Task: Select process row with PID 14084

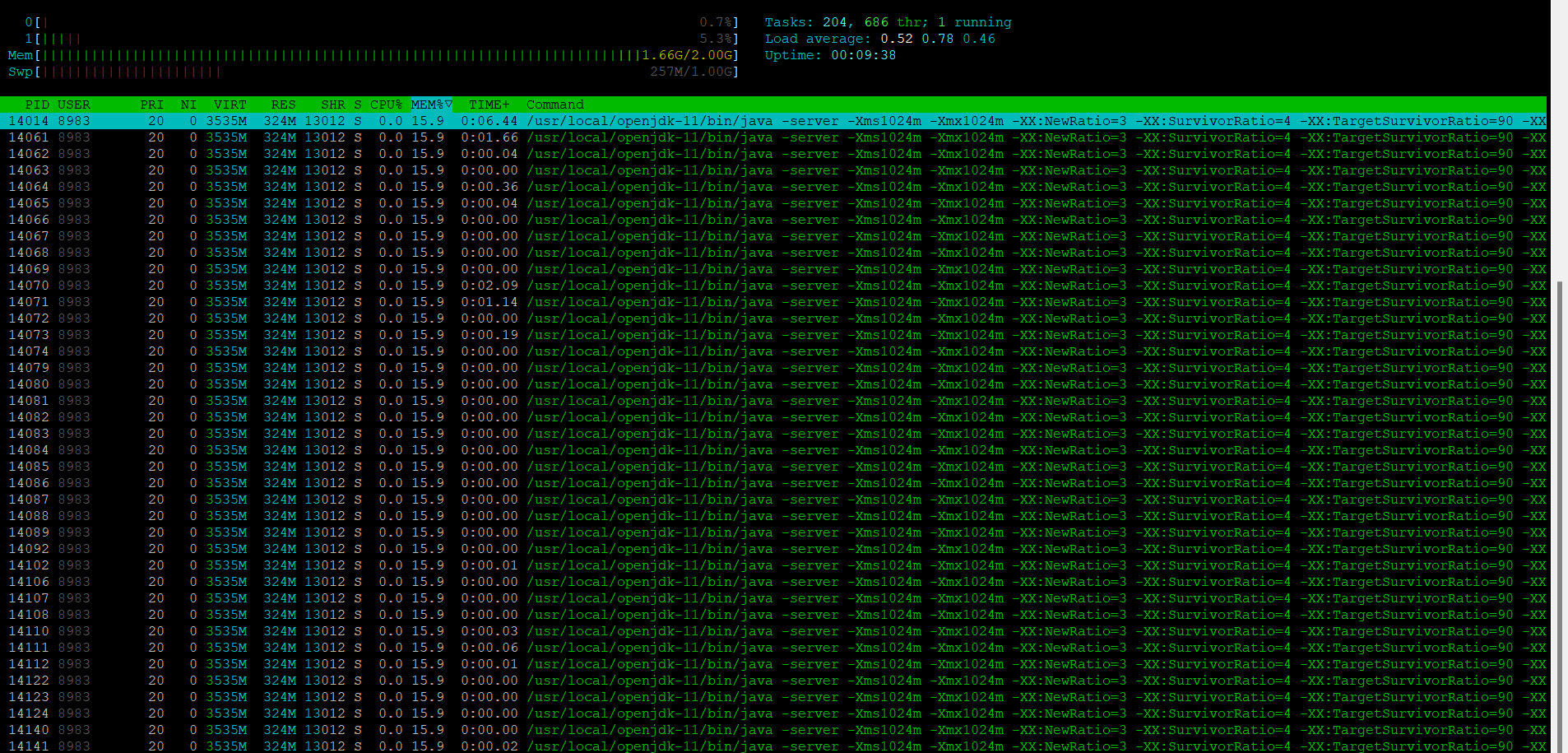Action: (x=773, y=450)
